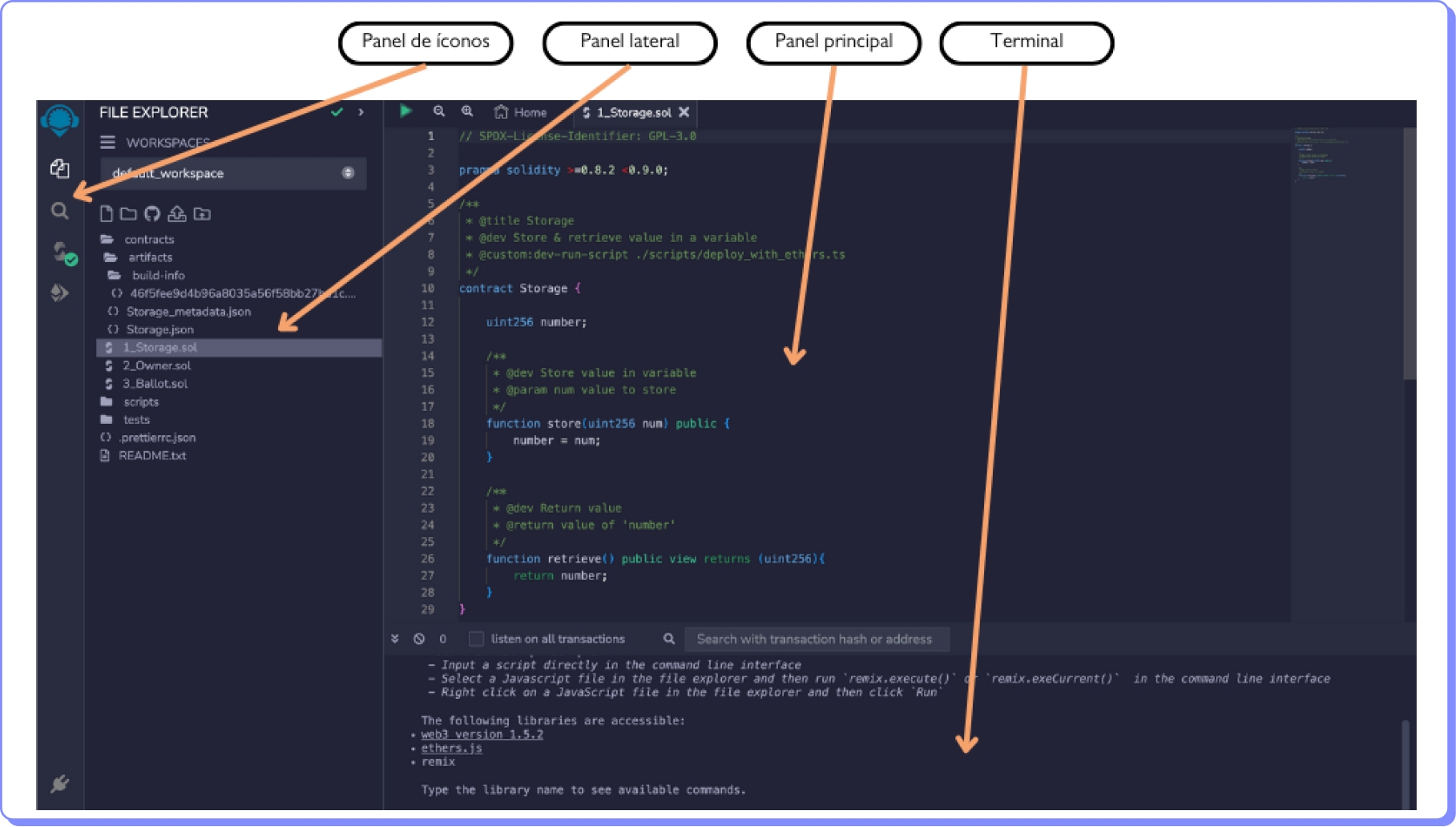This screenshot has width=1456, height=827.
Task: Open the ethers.js library link
Action: point(451,748)
